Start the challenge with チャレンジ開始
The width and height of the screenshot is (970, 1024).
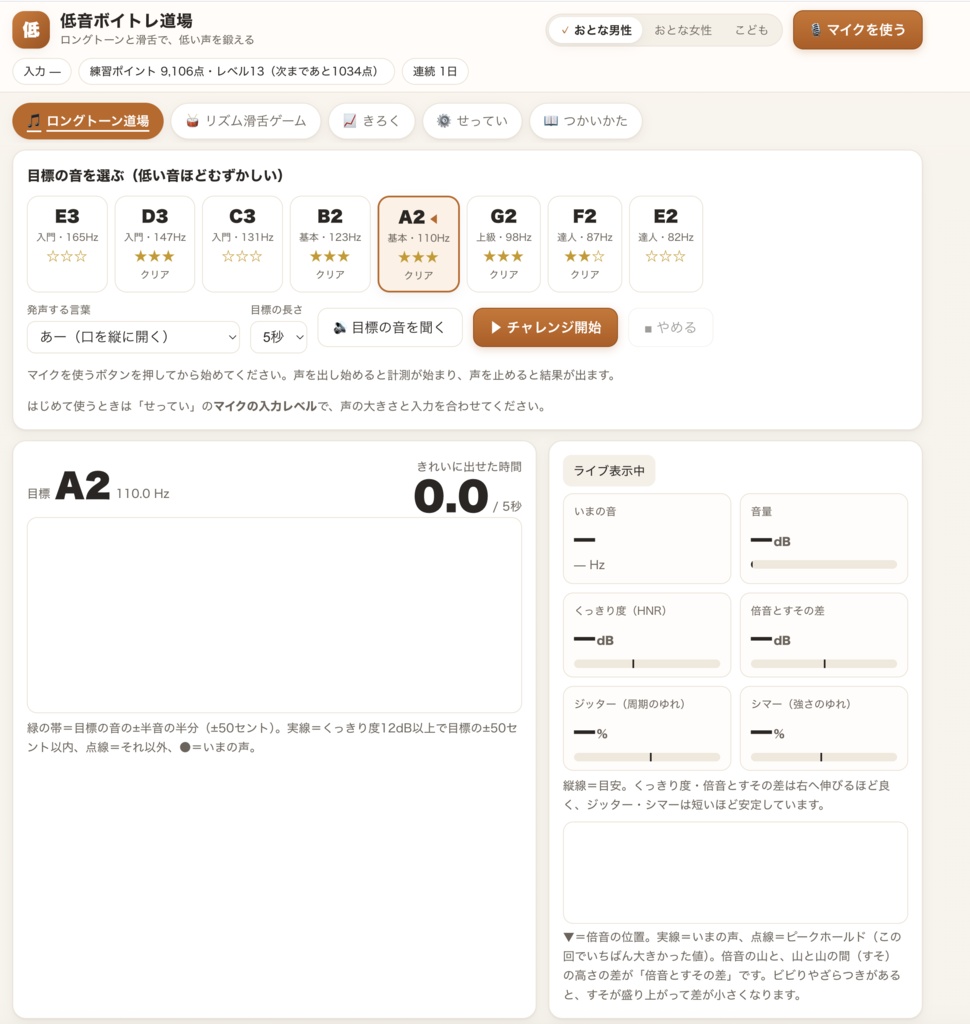pos(545,327)
